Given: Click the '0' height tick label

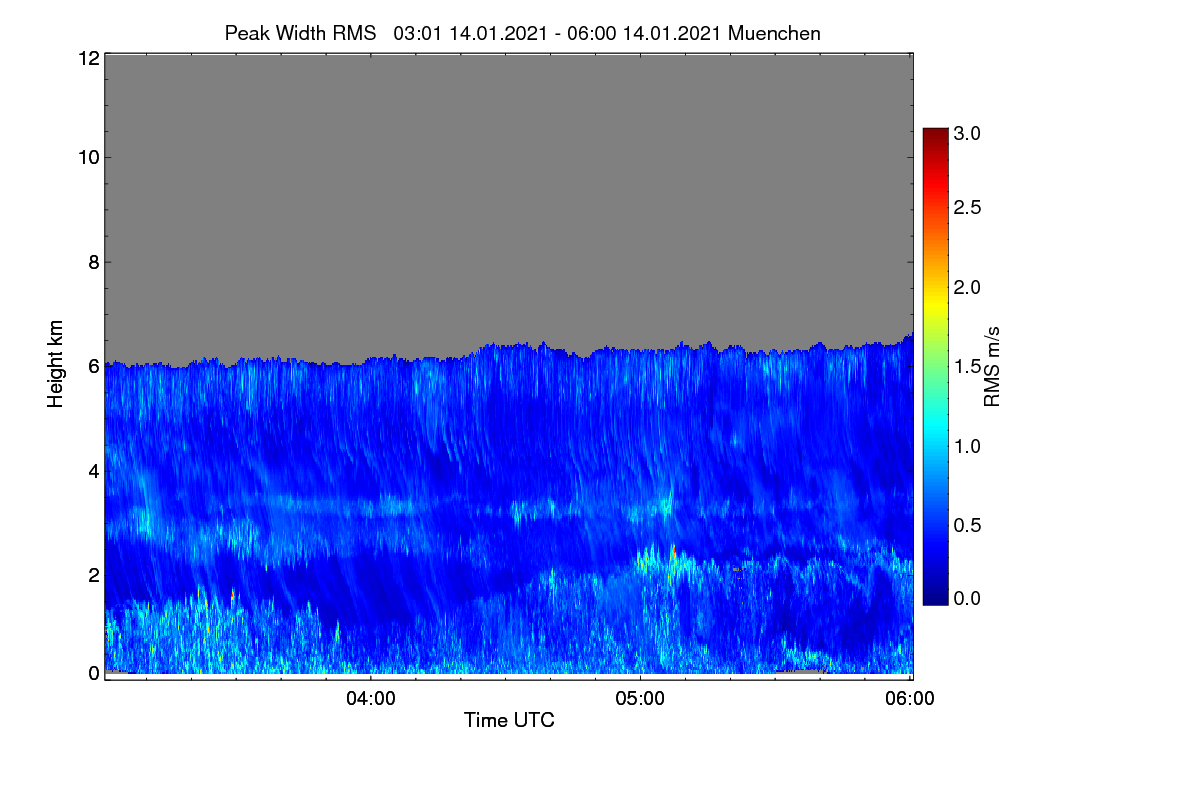Looking at the screenshot, I should point(93,673).
